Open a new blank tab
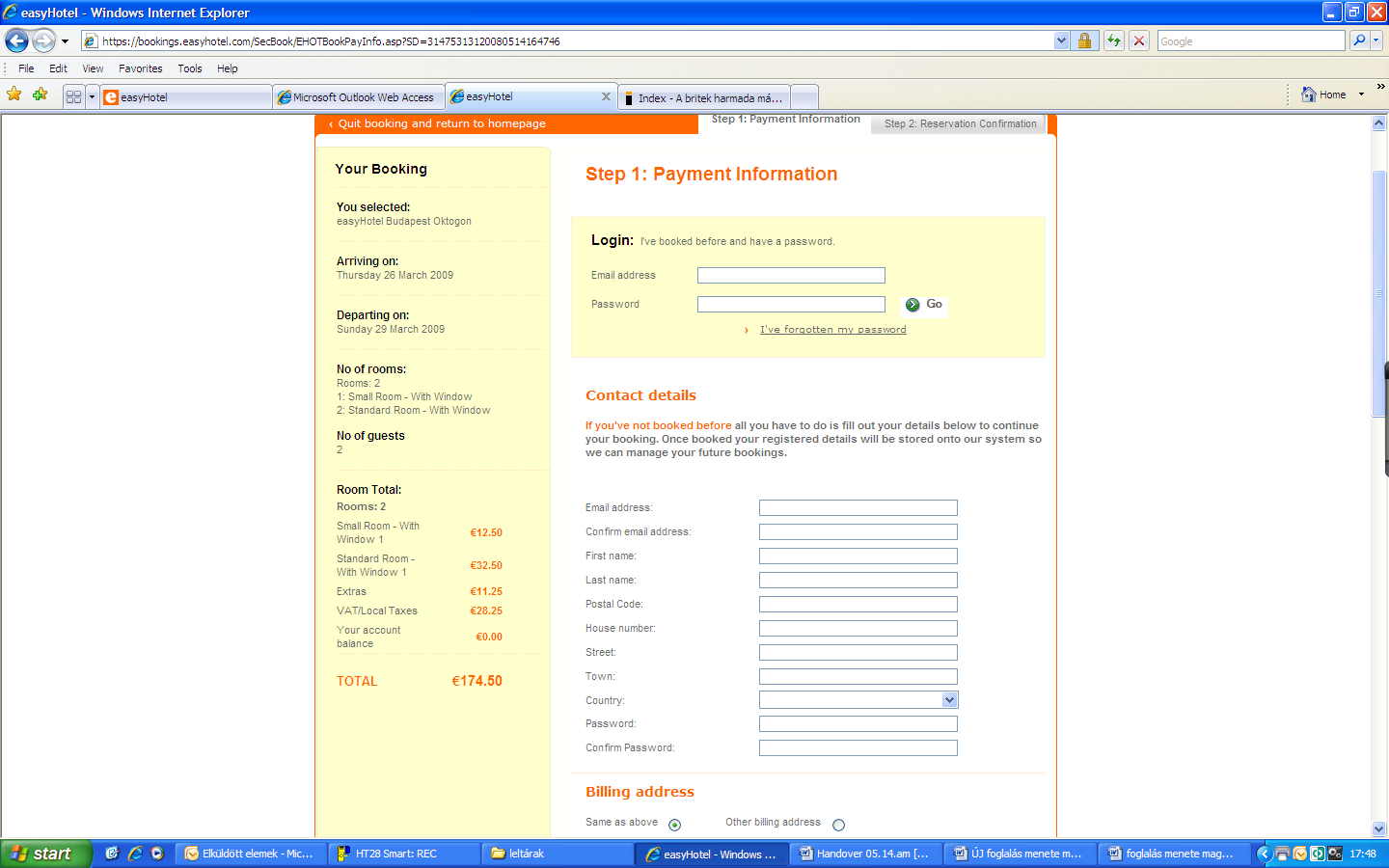The image size is (1389, 868). pos(804,97)
